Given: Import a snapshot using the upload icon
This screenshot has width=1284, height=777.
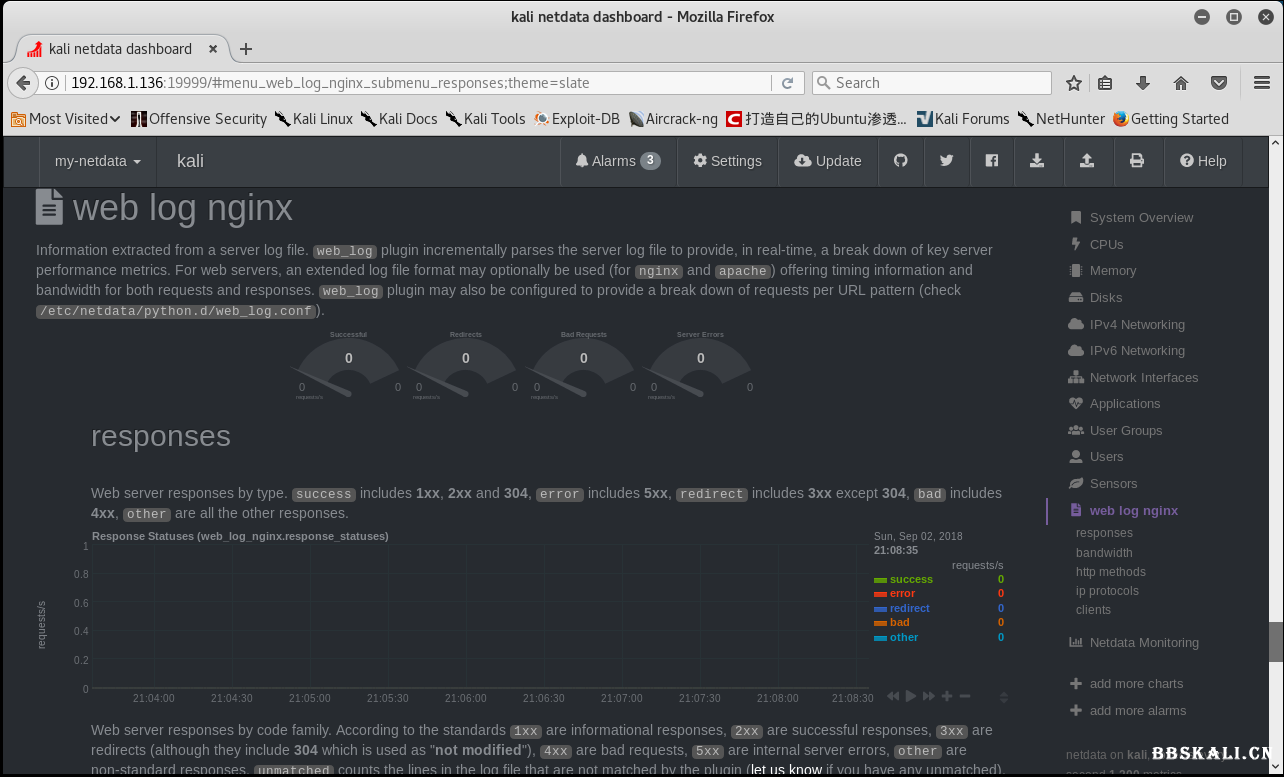Looking at the screenshot, I should [1088, 161].
